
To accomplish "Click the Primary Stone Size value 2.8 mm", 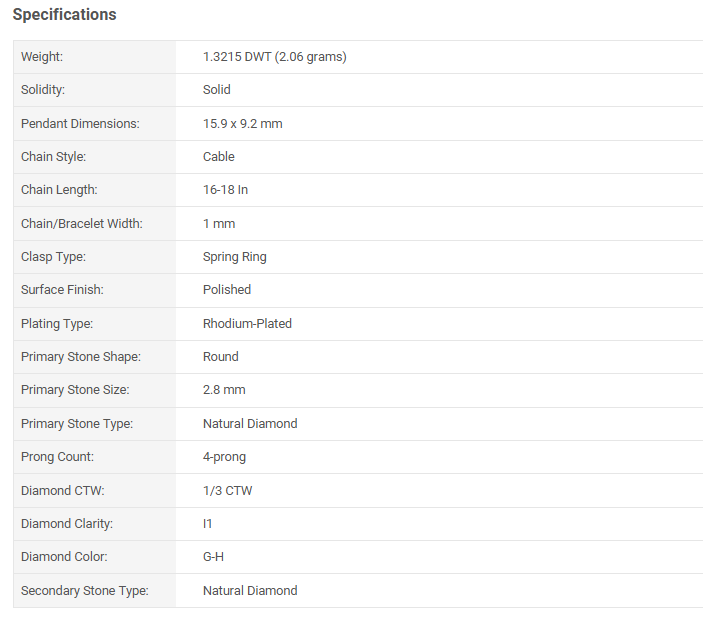I will [224, 390].
